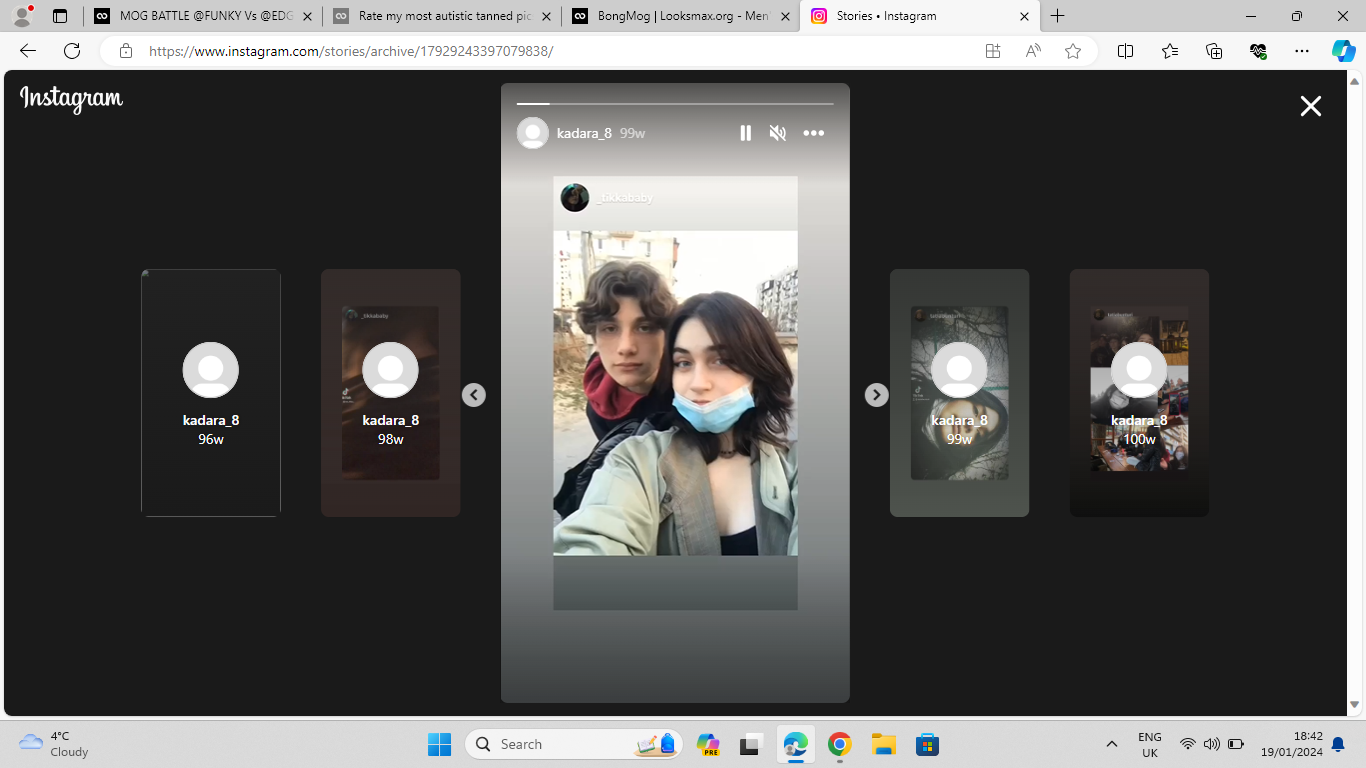The width and height of the screenshot is (1366, 768).
Task: Go to the previous story arrow
Action: [x=474, y=395]
